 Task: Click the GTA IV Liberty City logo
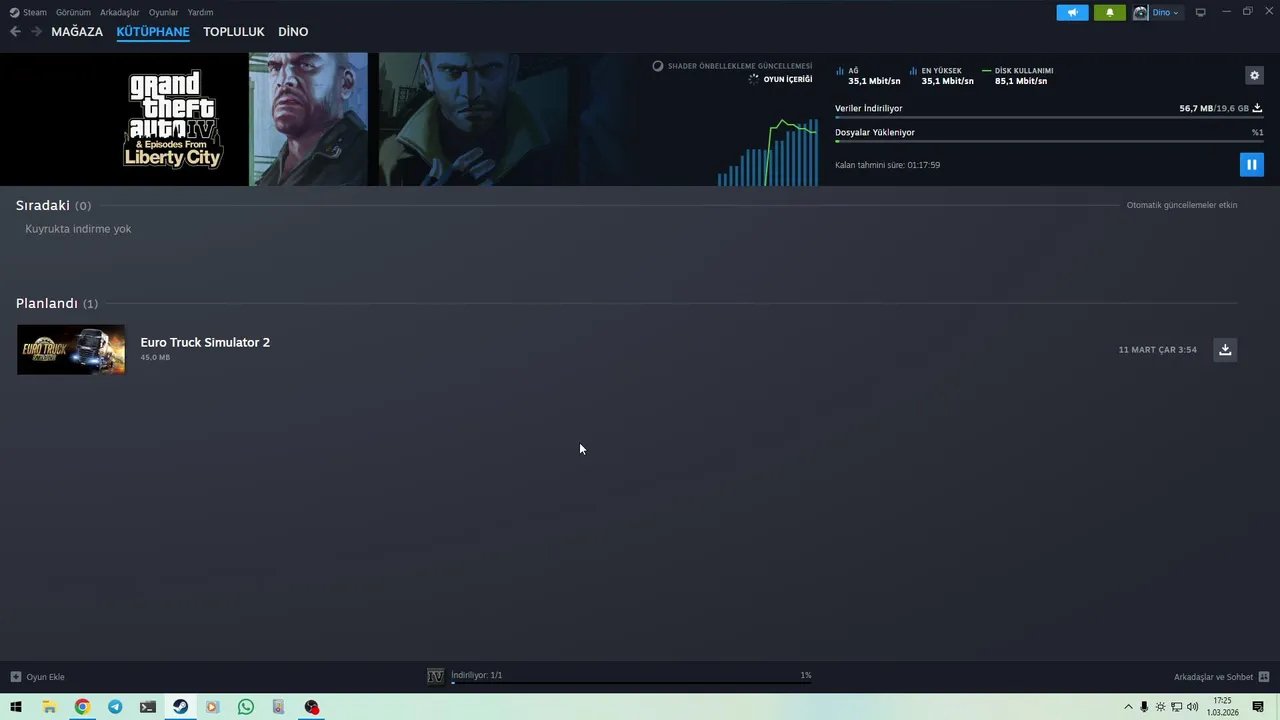click(x=173, y=119)
